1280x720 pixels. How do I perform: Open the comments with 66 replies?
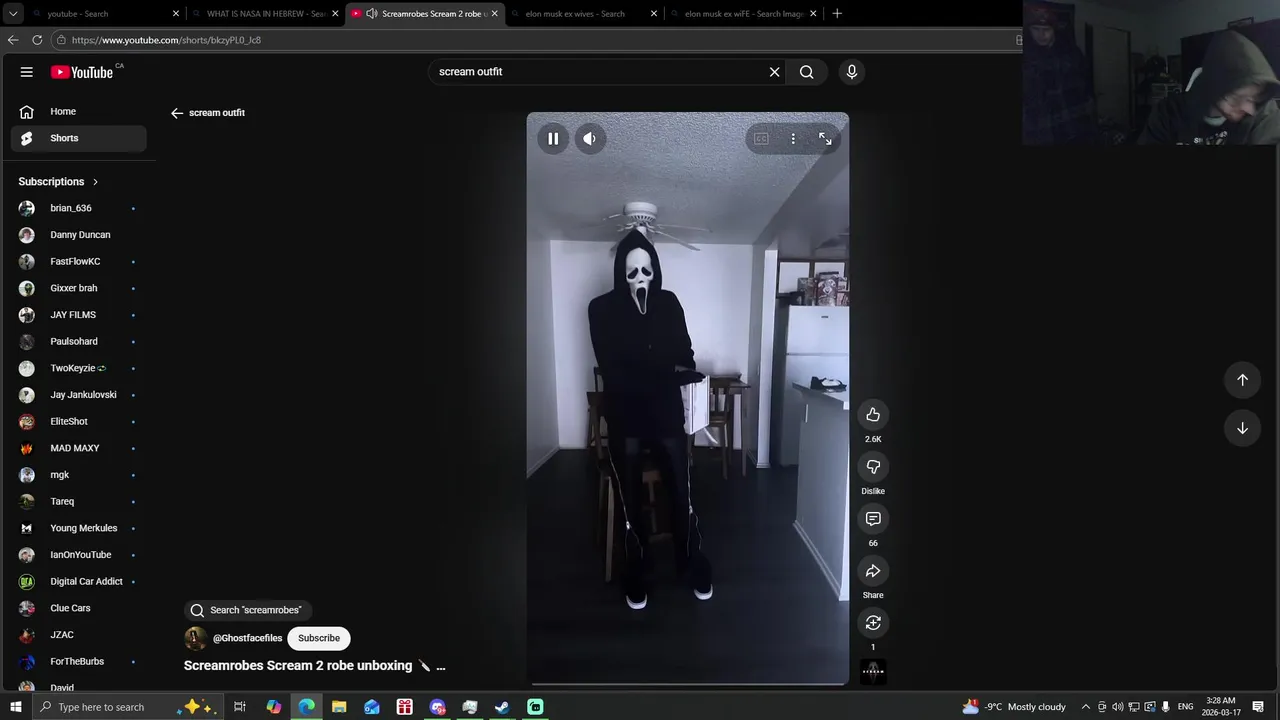(x=873, y=519)
